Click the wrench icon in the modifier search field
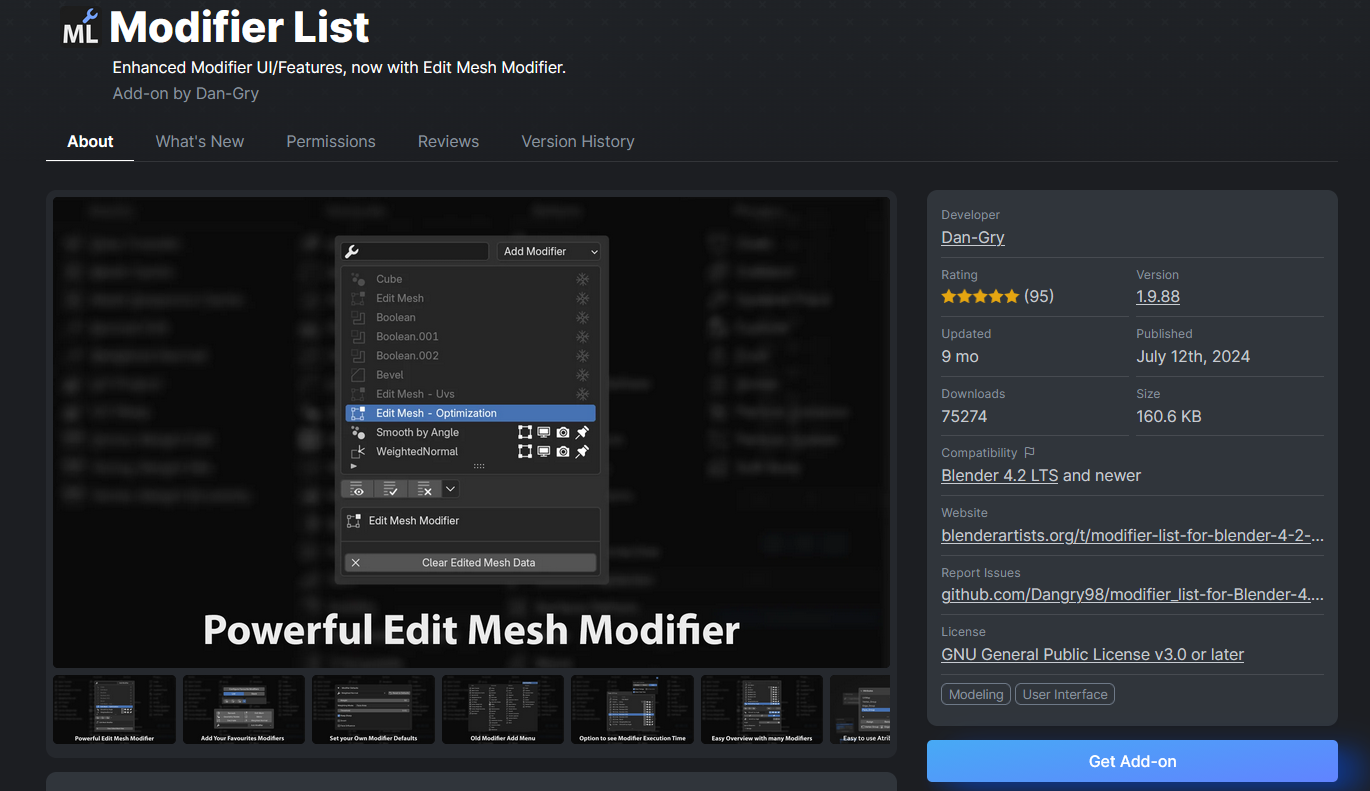Image resolution: width=1370 pixels, height=791 pixels. (351, 252)
